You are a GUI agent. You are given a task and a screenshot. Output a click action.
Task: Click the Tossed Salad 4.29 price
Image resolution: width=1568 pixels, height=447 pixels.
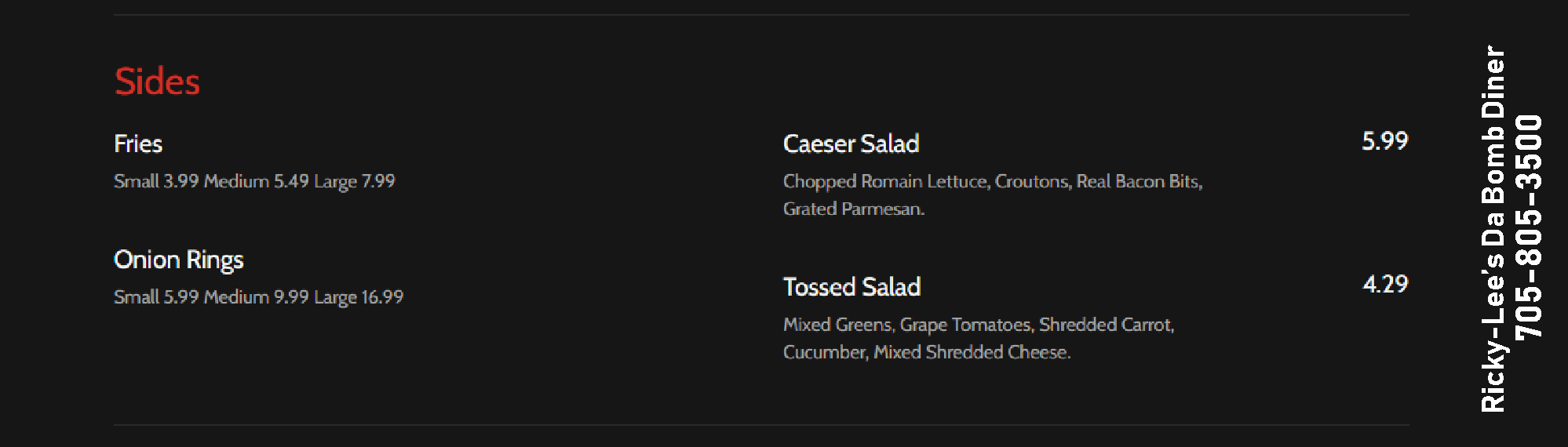[1384, 284]
